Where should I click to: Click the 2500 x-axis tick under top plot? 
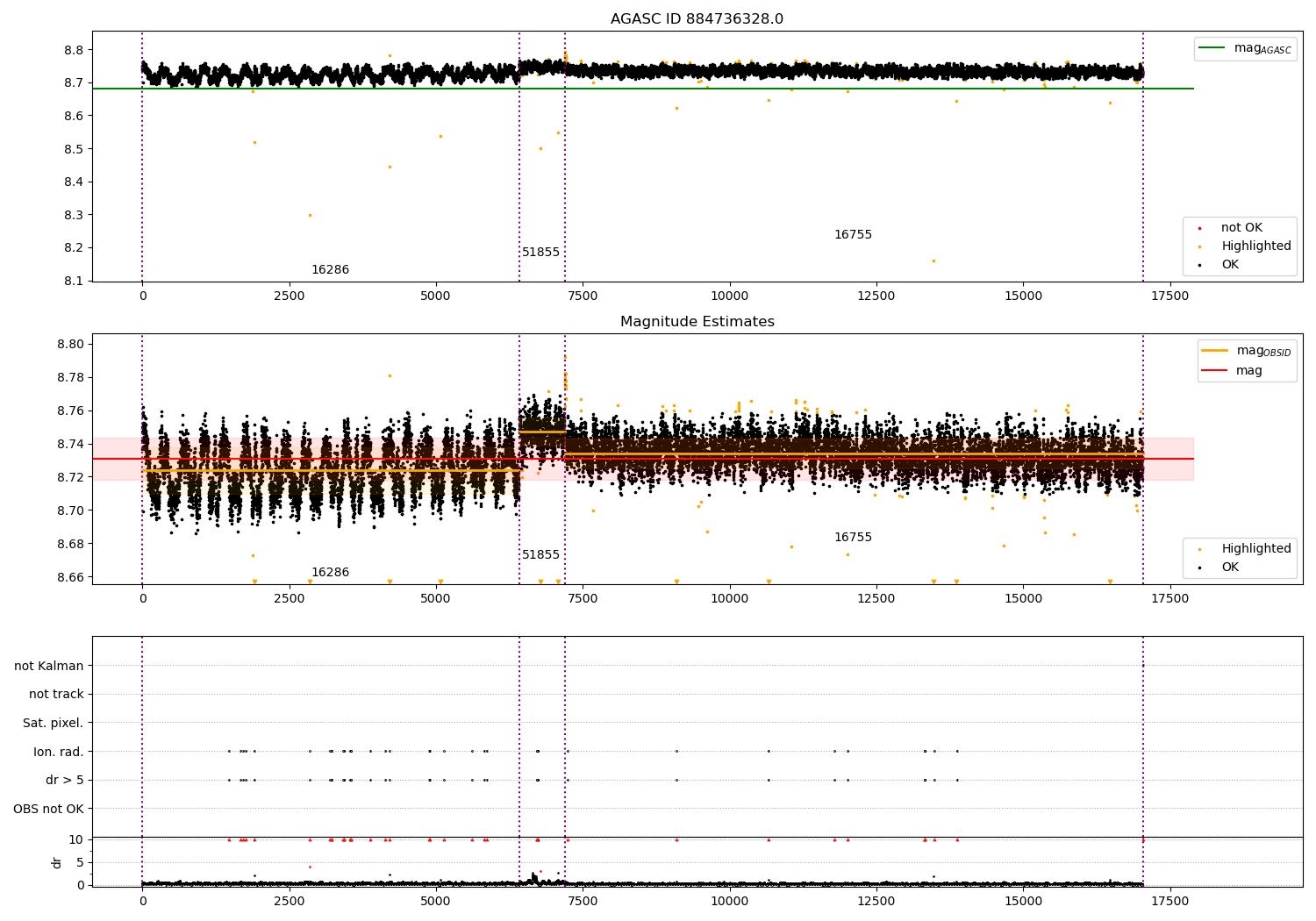pos(289,296)
